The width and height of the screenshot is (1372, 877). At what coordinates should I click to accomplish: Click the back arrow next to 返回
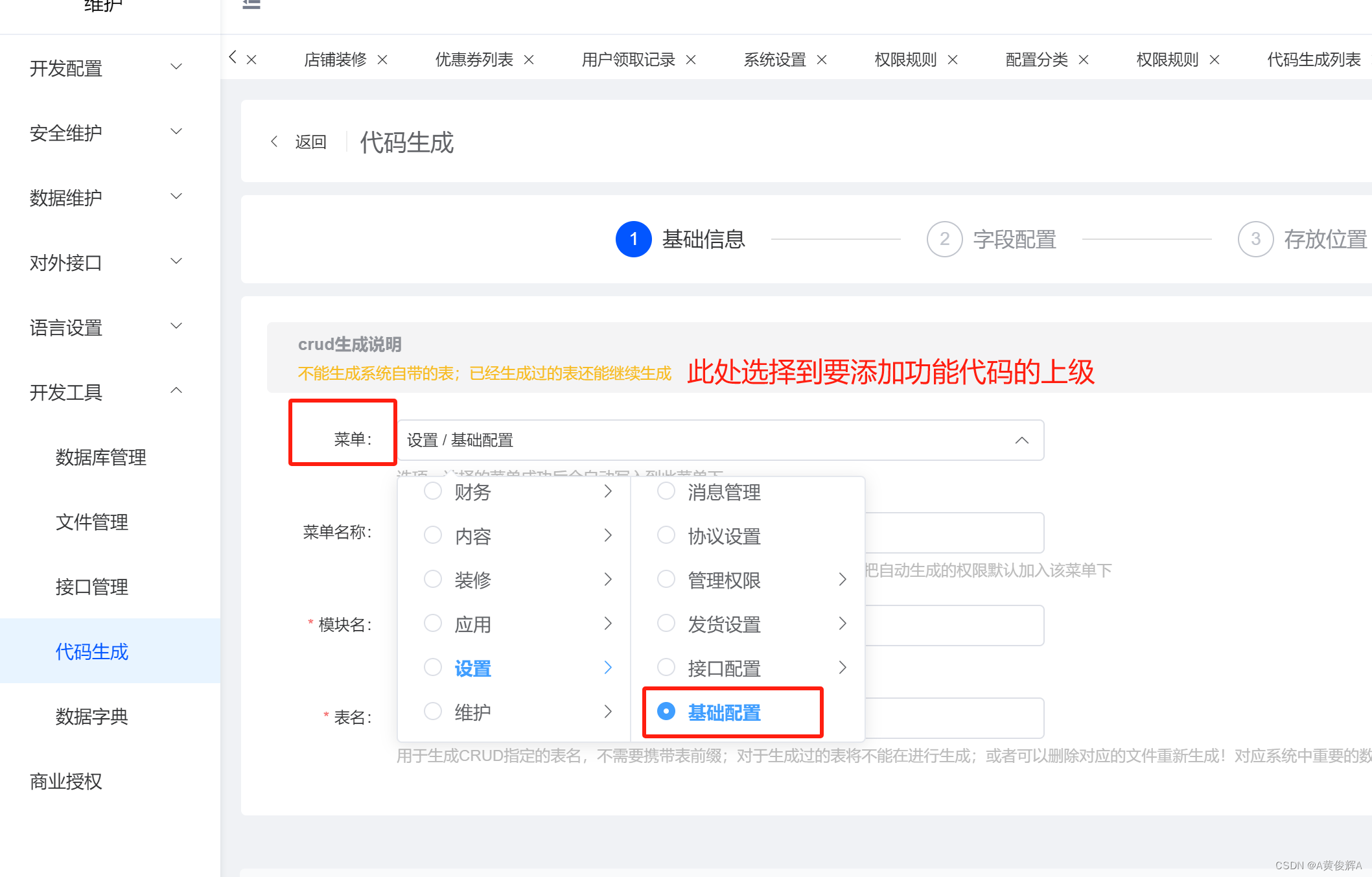coord(275,141)
